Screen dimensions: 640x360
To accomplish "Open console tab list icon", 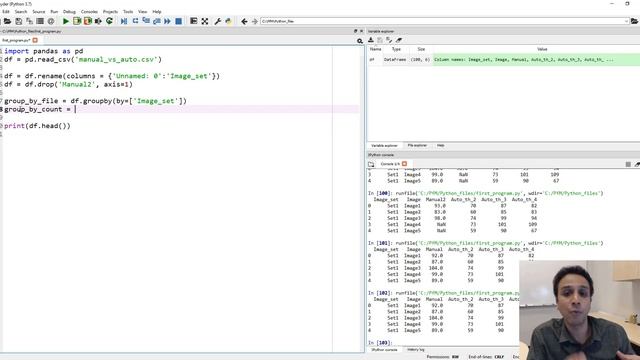I will pyautogui.click(x=371, y=164).
